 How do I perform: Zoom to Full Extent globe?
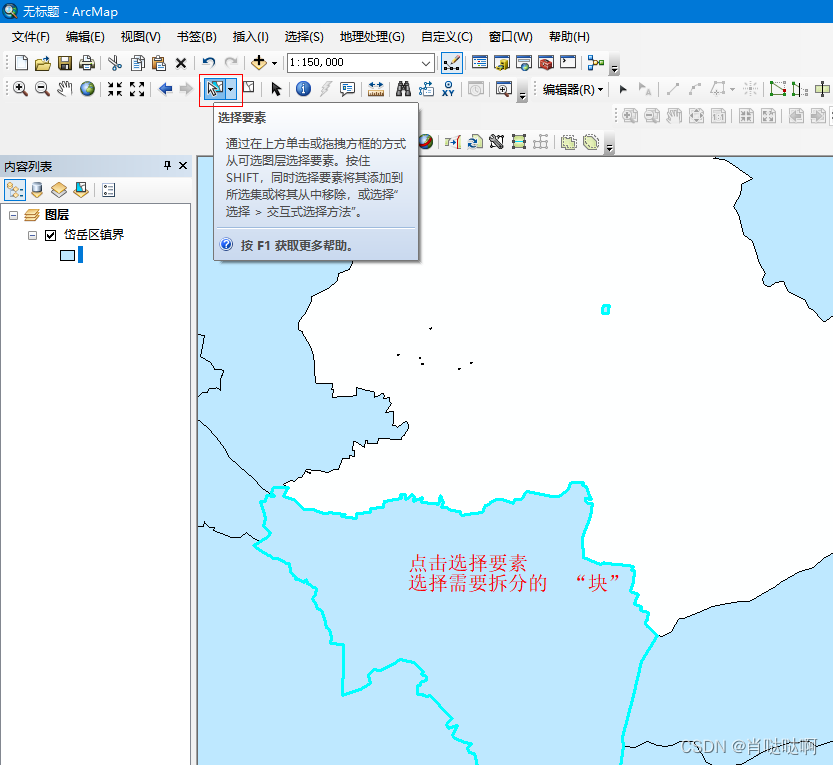point(87,89)
